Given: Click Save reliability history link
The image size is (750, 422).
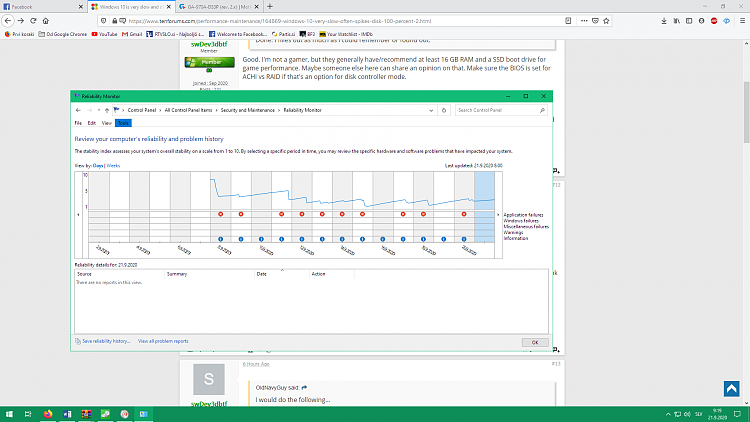Looking at the screenshot, I should coord(105,341).
